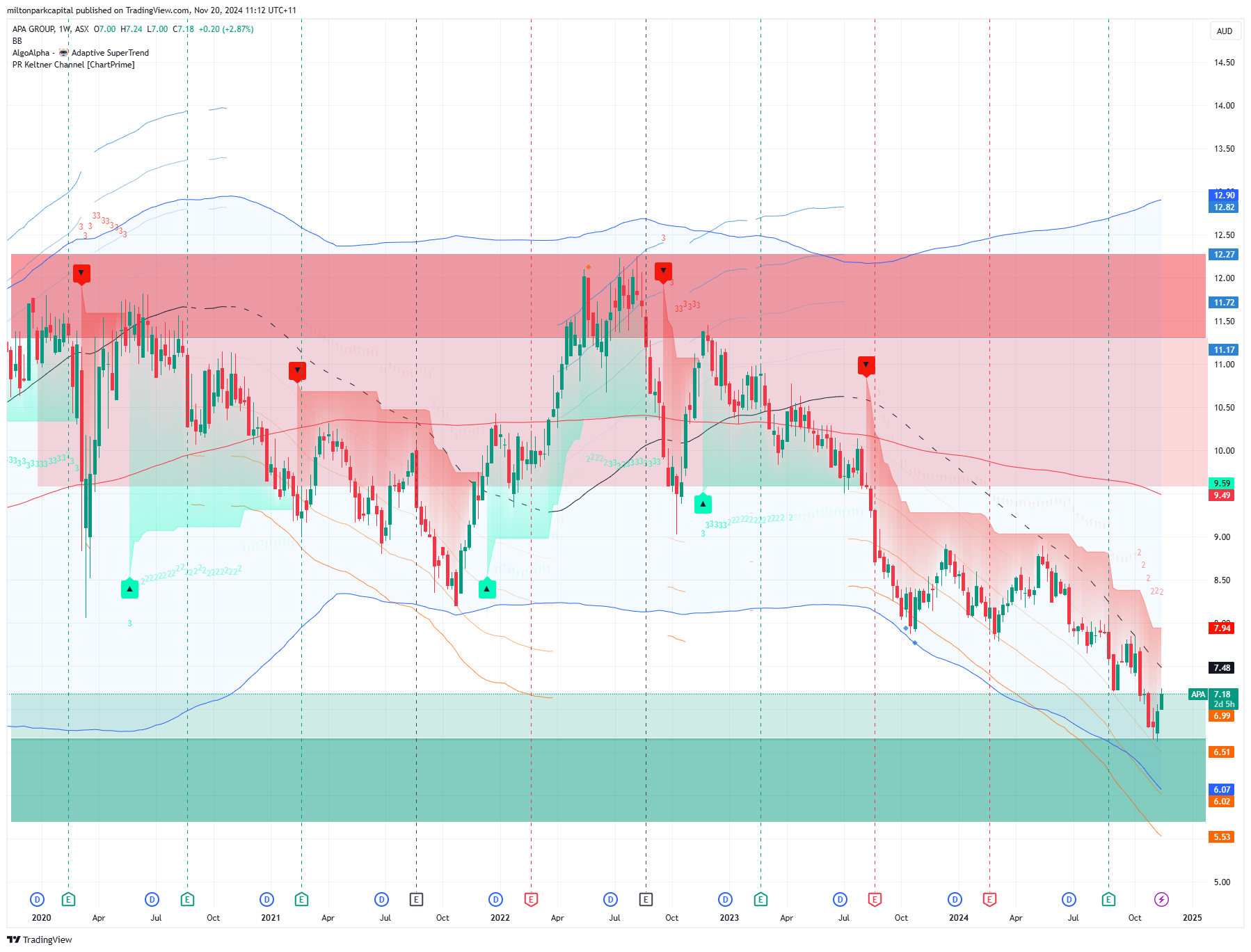Select the PR Keltner Channel [ChartPrime] label
Image resolution: width=1251 pixels, height=952 pixels.
point(74,65)
